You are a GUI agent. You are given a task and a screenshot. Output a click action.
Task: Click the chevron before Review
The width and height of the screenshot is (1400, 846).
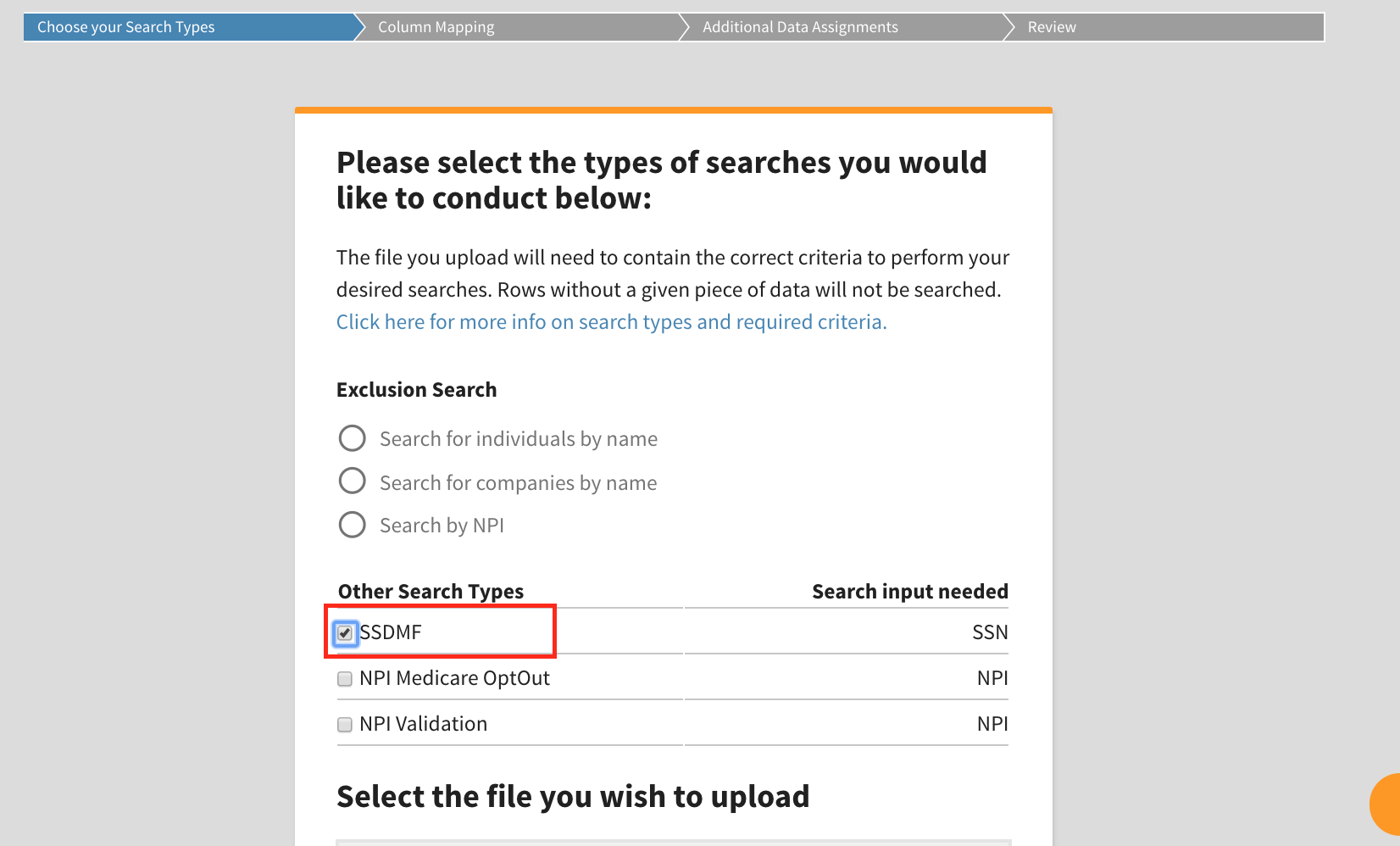pos(1008,26)
